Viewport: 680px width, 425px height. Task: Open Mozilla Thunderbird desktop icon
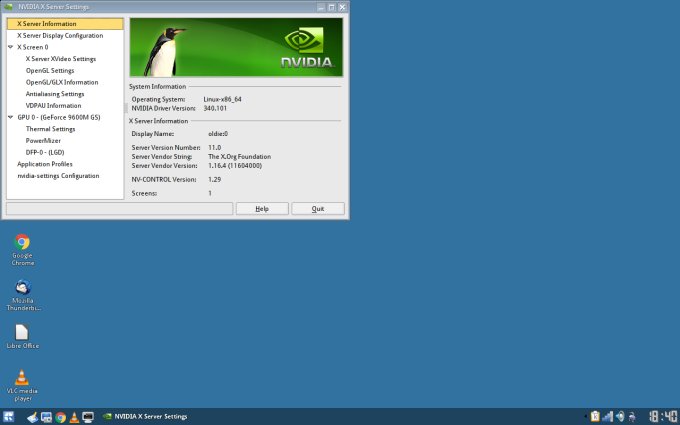[23, 295]
